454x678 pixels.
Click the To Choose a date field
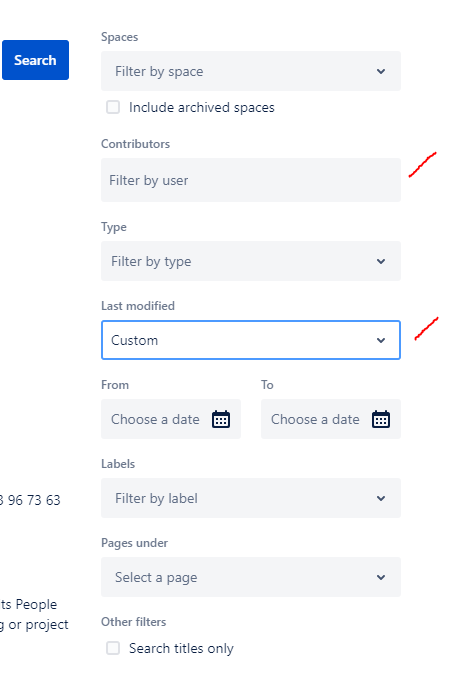[331, 419]
